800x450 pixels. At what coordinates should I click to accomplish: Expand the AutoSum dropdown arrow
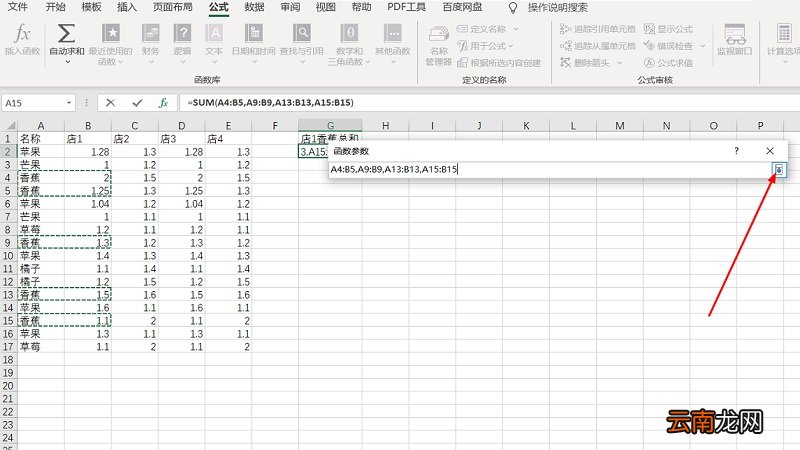[67, 62]
